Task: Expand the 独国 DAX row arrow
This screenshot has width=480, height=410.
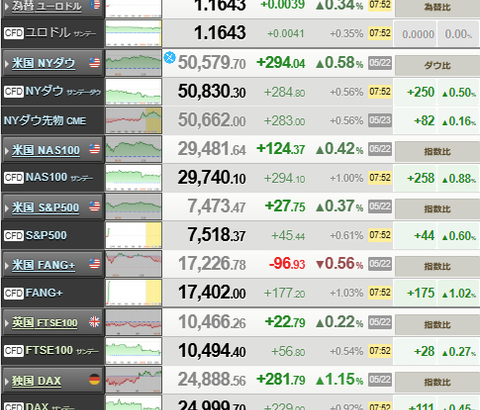Action: point(7,381)
